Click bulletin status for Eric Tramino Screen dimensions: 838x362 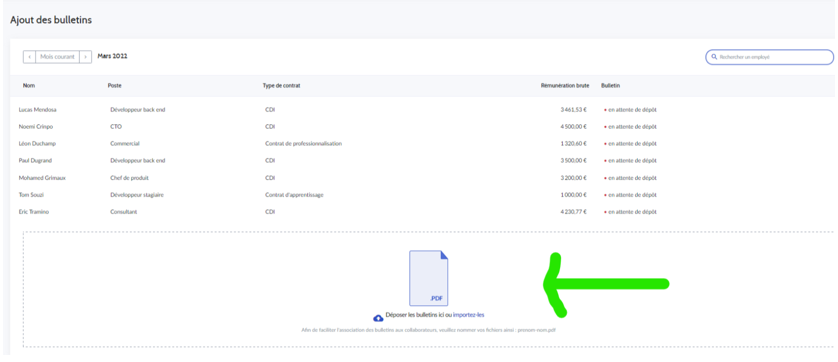(630, 212)
